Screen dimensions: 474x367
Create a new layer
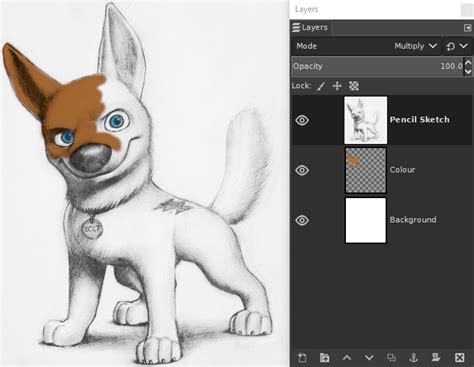point(302,358)
